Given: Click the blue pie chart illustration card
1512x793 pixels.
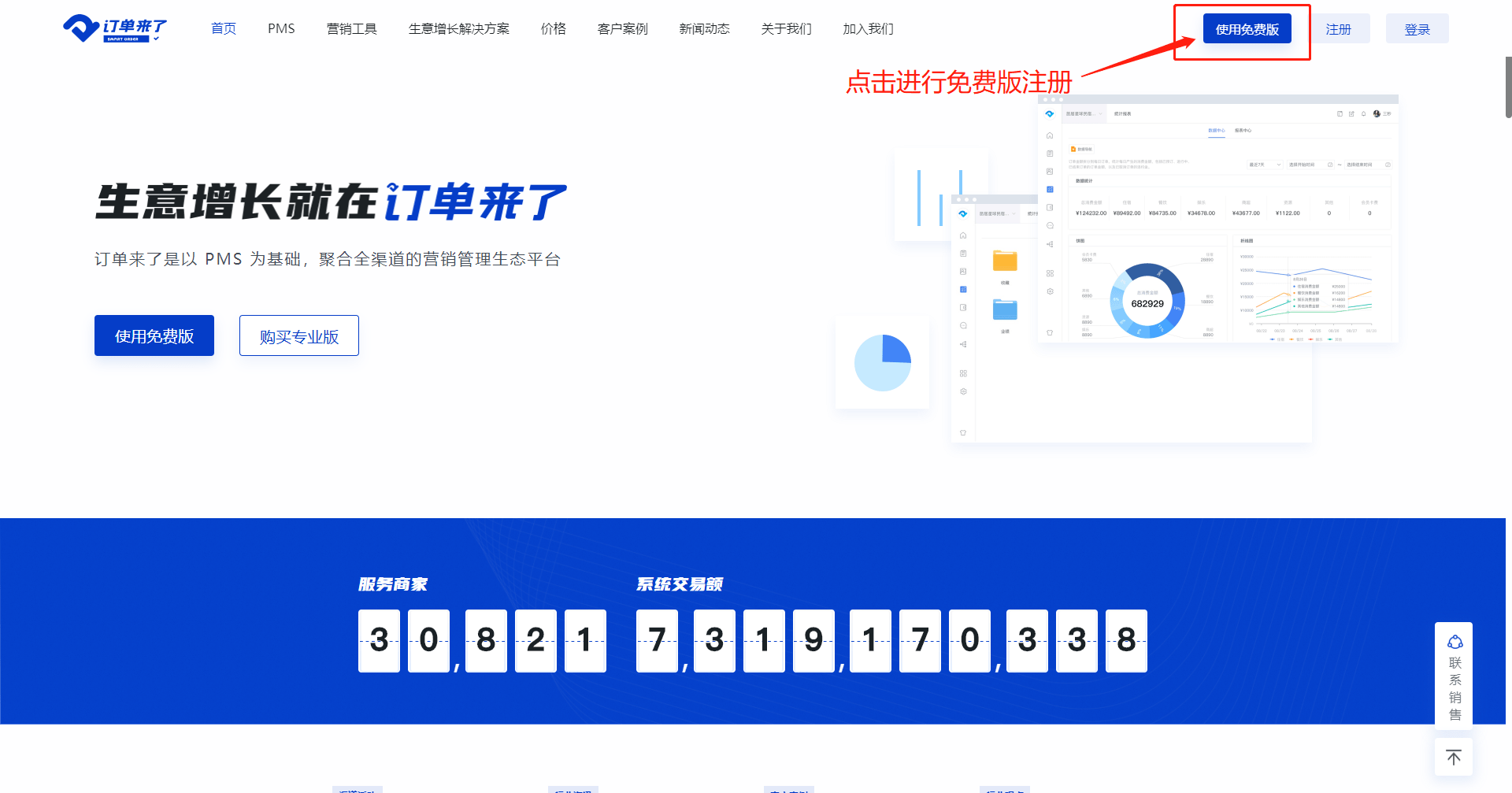Looking at the screenshot, I should (882, 363).
